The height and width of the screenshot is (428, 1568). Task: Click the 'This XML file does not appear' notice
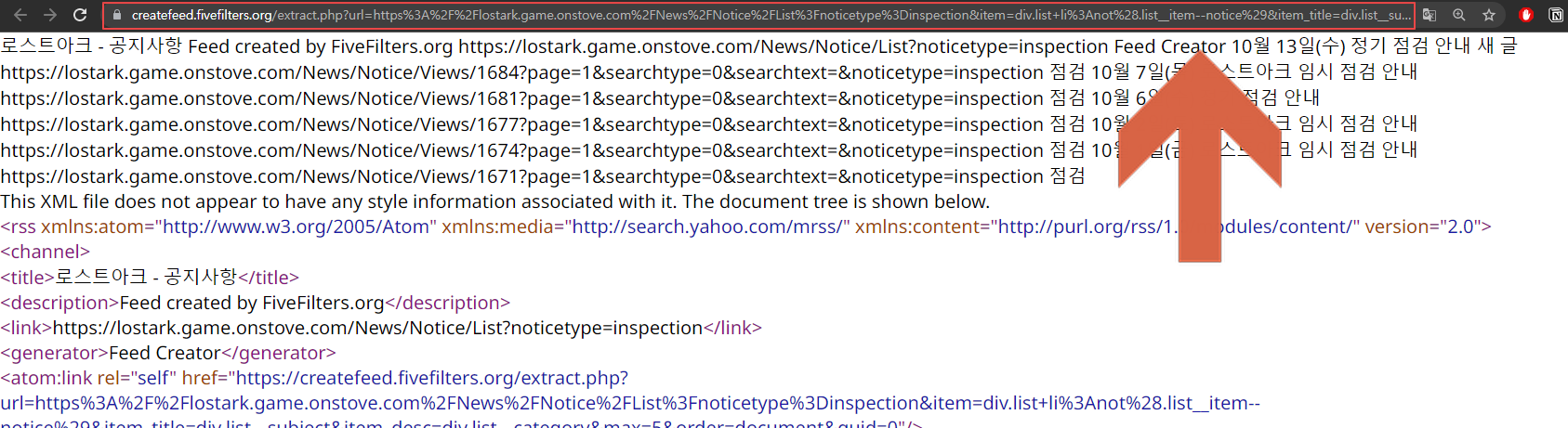point(494,201)
